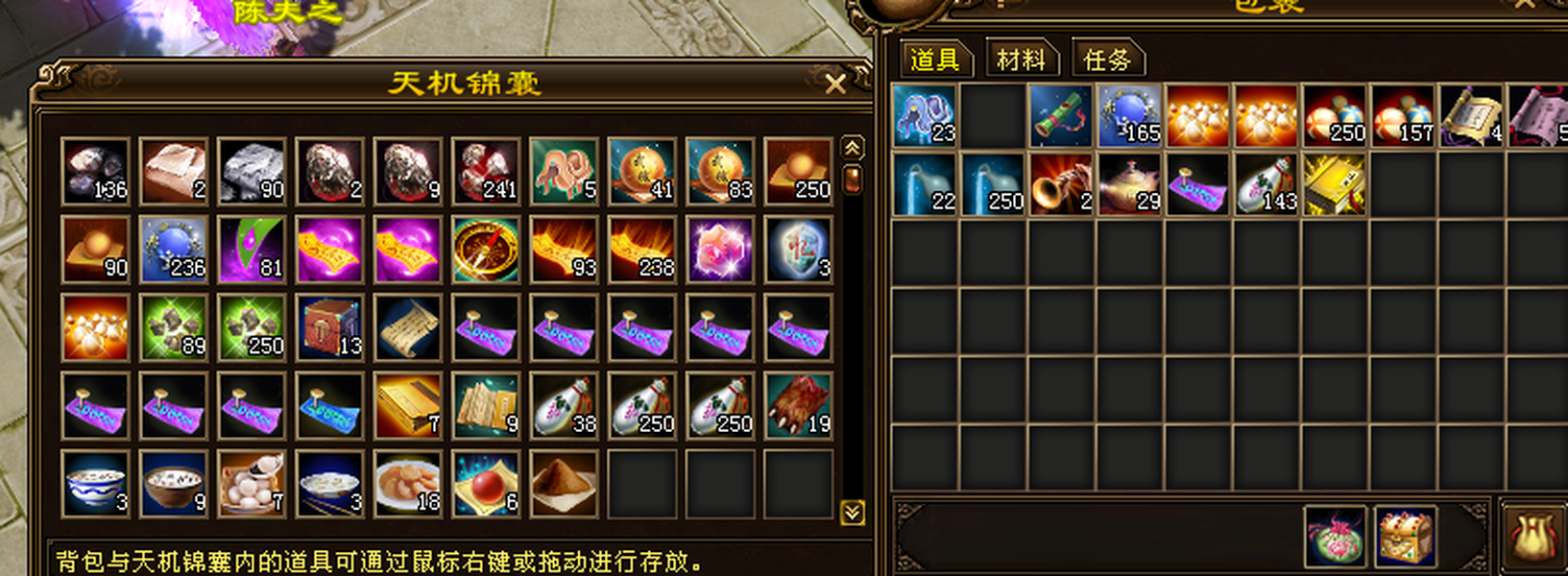Click the ore stack numbered 136
The width and height of the screenshot is (1568, 576).
click(x=95, y=171)
